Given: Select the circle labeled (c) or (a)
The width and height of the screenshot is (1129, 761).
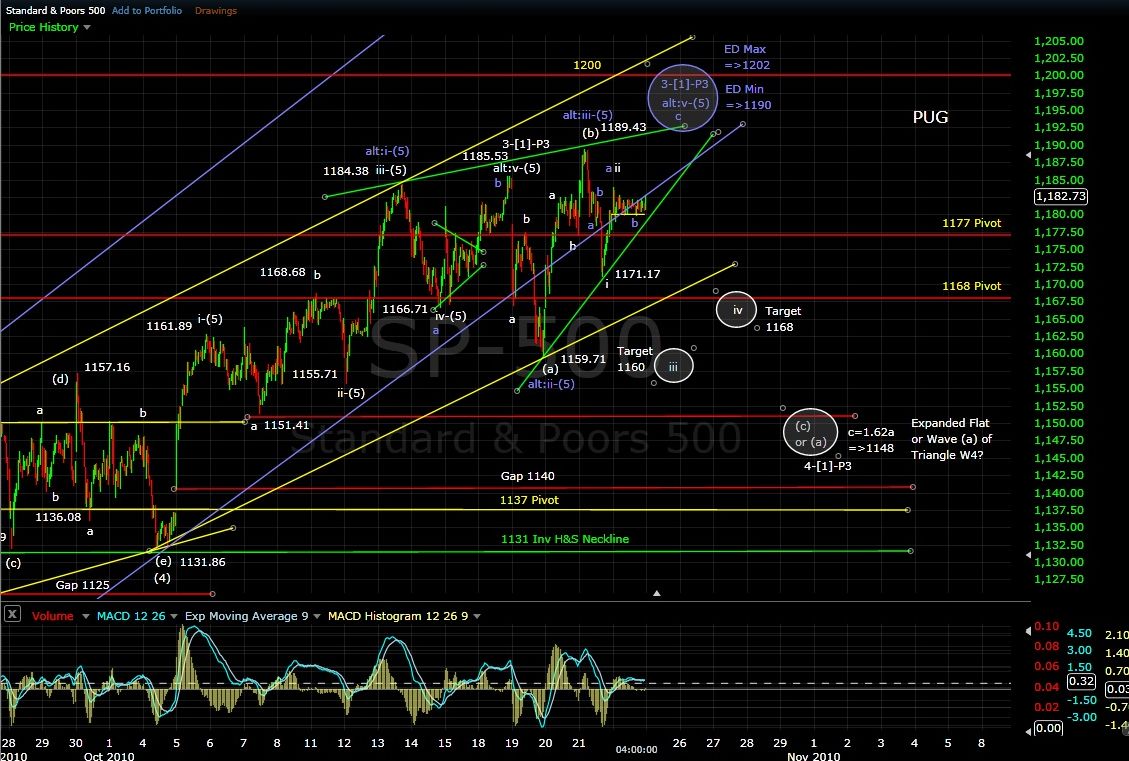Looking at the screenshot, I should point(811,432).
